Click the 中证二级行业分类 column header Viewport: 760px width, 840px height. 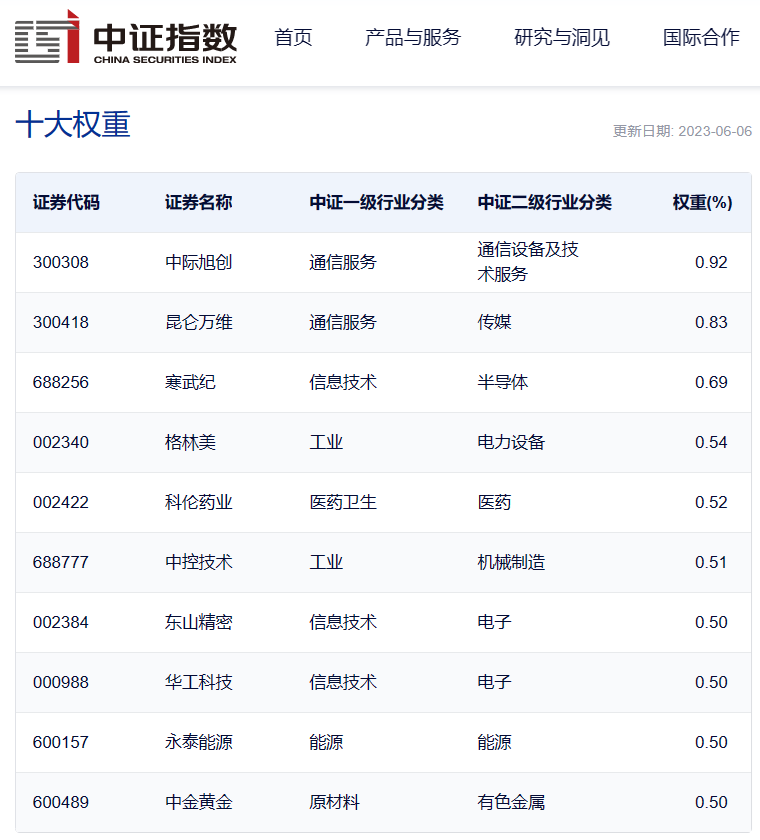tap(545, 202)
